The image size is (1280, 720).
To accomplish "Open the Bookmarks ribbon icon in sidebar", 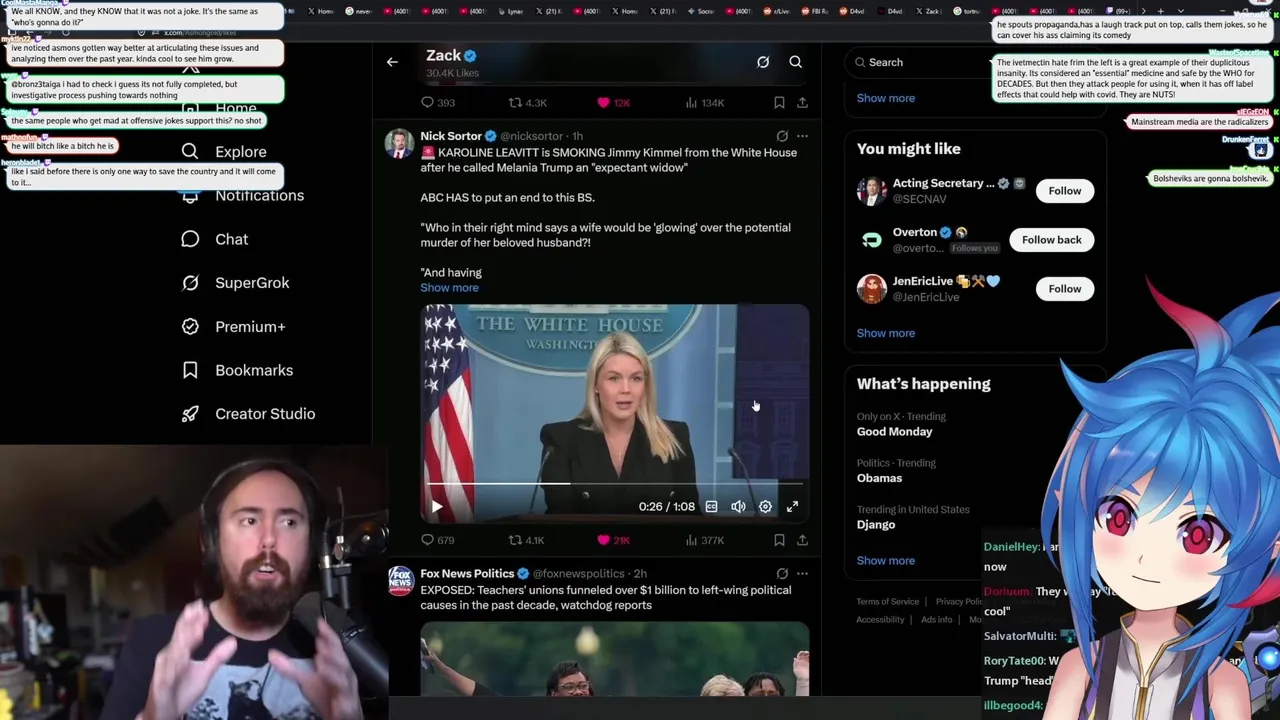I will pos(190,370).
